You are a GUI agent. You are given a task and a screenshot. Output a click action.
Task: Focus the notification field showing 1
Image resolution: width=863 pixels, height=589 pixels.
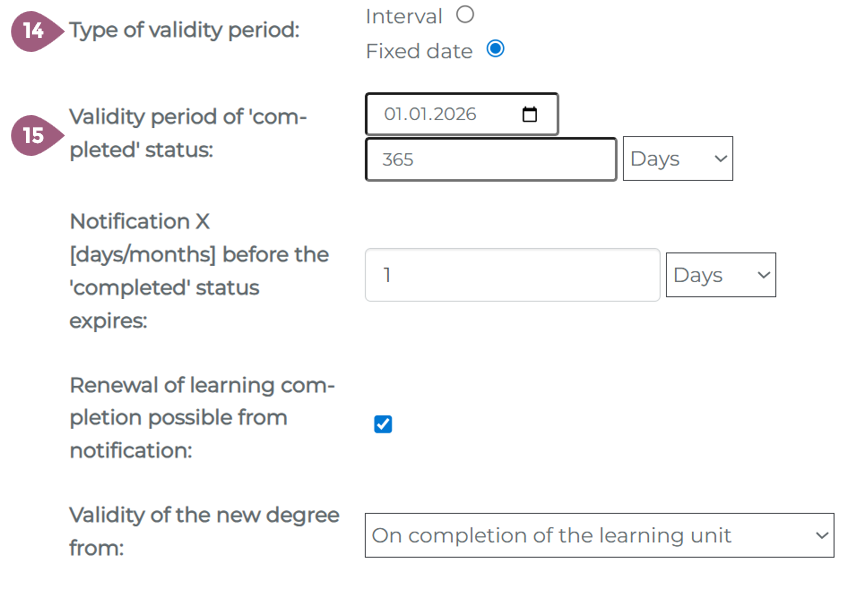point(512,275)
